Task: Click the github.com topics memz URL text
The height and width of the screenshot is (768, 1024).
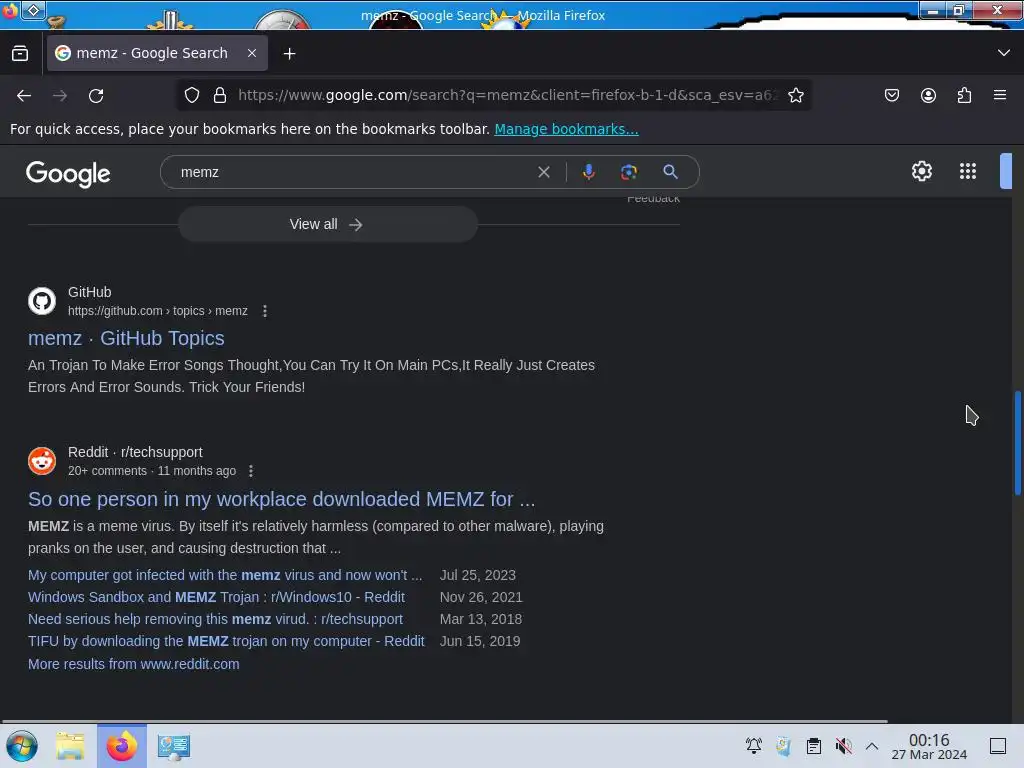Action: (157, 311)
